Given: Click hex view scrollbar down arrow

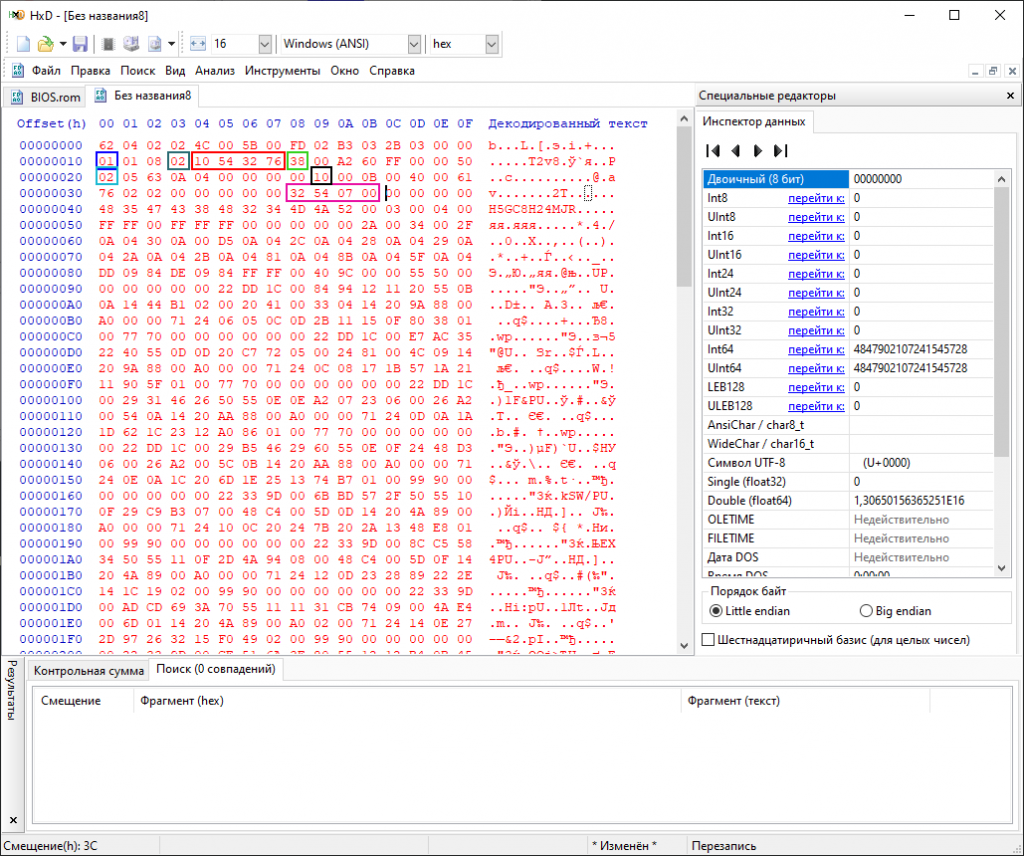Looking at the screenshot, I should click(684, 646).
